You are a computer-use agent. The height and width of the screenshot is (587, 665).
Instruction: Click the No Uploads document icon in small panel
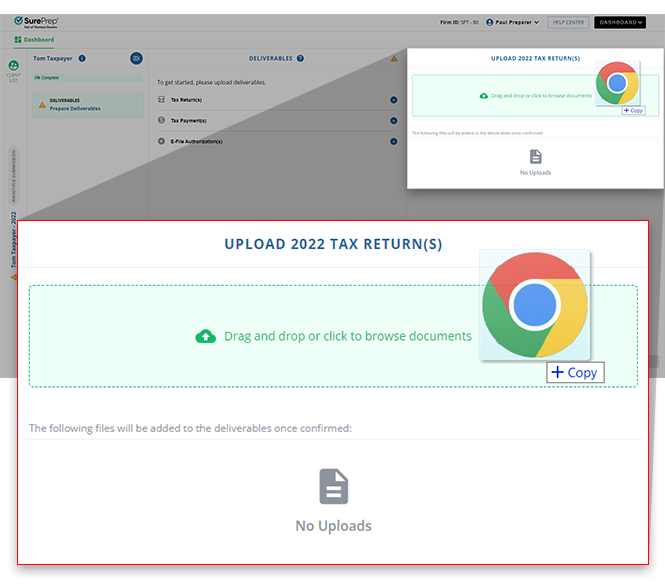click(x=535, y=157)
